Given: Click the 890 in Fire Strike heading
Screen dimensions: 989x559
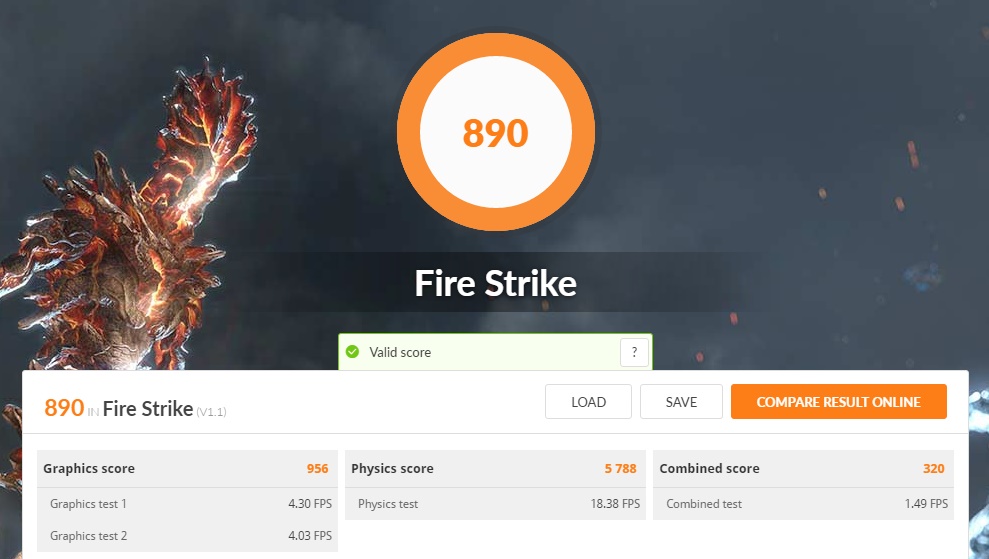Looking at the screenshot, I should pos(119,408).
